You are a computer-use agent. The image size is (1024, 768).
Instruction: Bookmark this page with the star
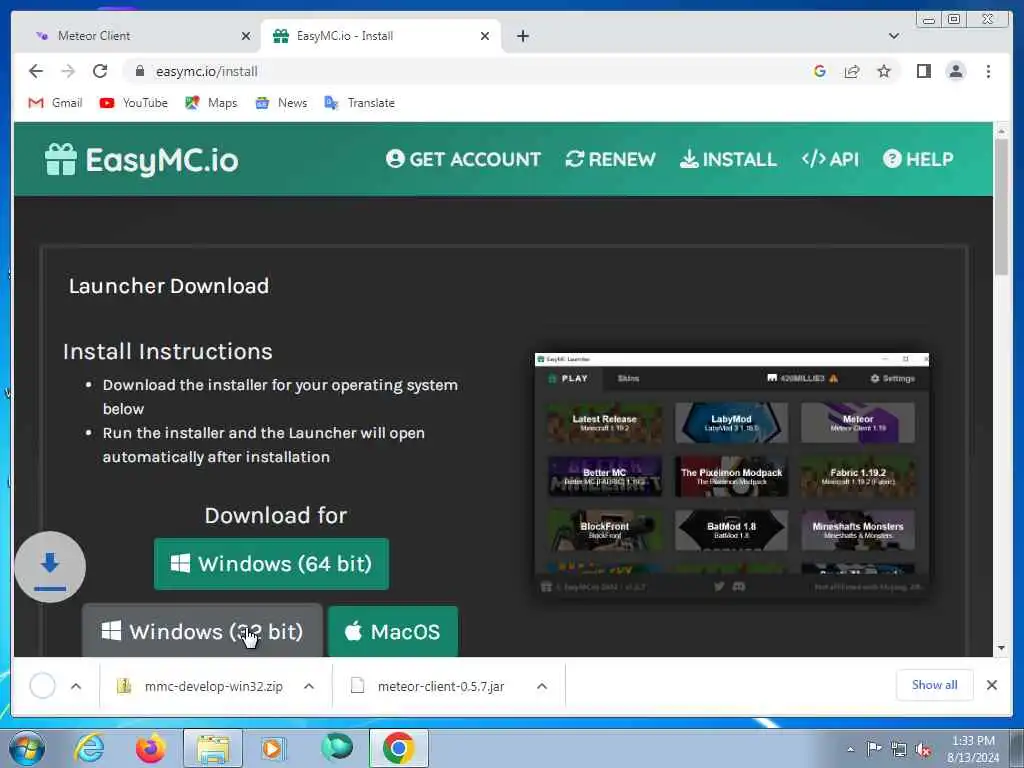pos(884,71)
